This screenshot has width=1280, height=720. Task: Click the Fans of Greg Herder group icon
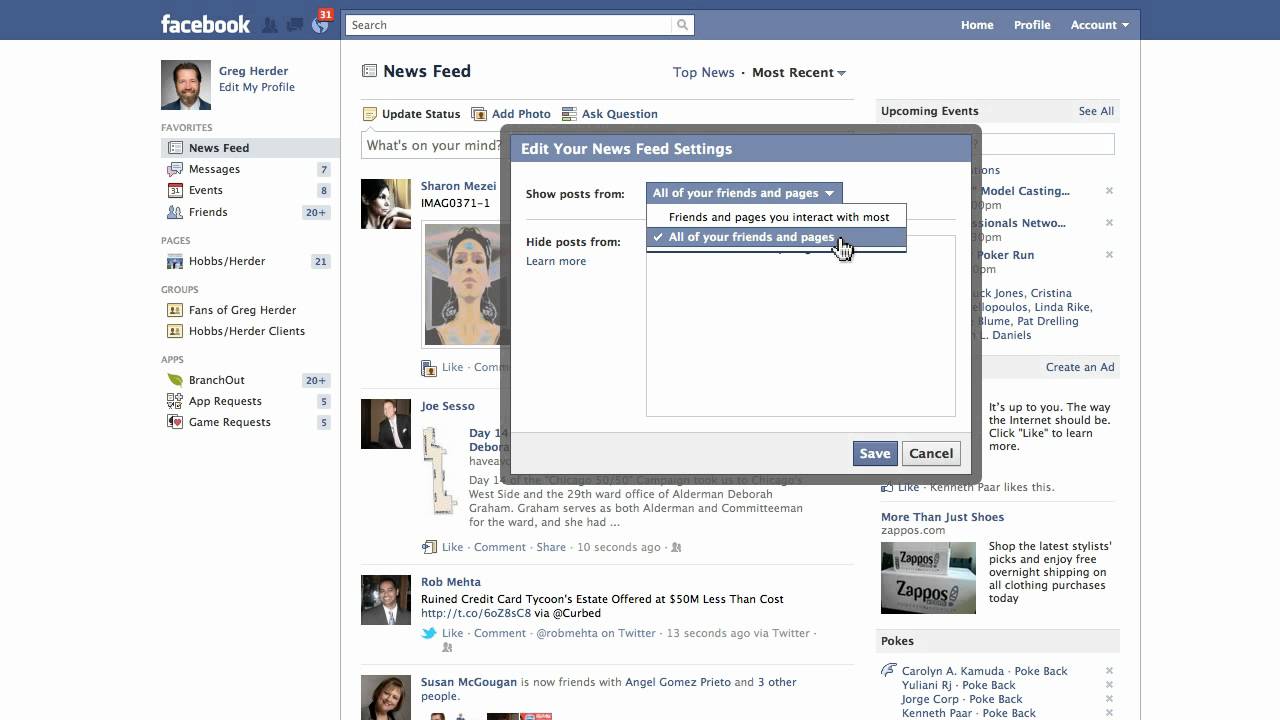point(175,310)
